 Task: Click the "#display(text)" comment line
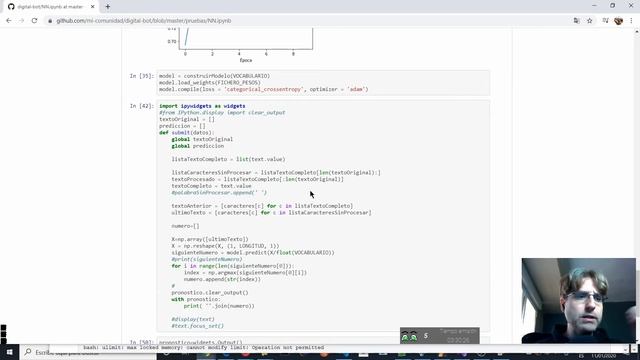(x=193, y=319)
